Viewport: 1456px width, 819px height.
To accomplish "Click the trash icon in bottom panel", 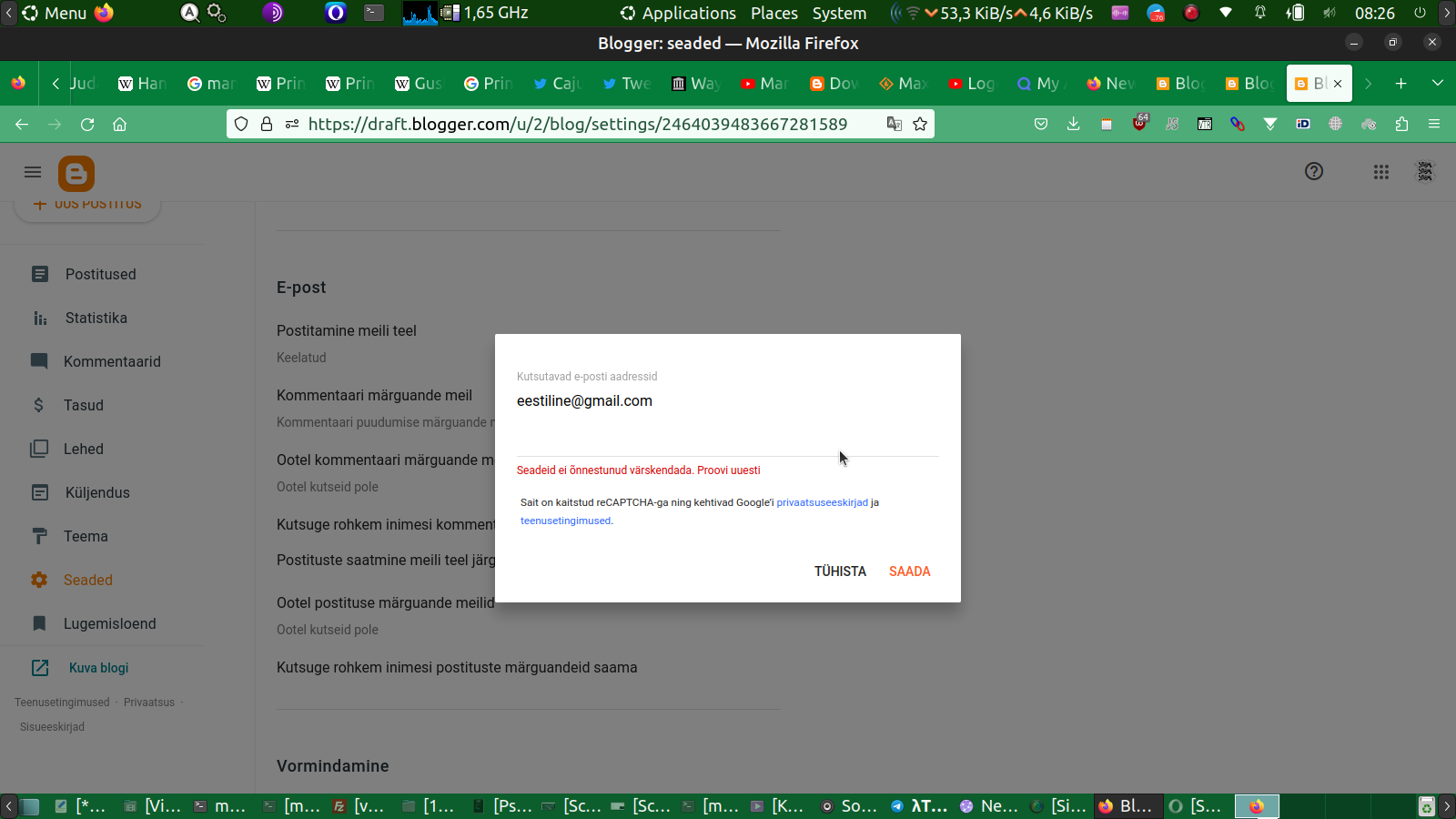I will click(1427, 806).
